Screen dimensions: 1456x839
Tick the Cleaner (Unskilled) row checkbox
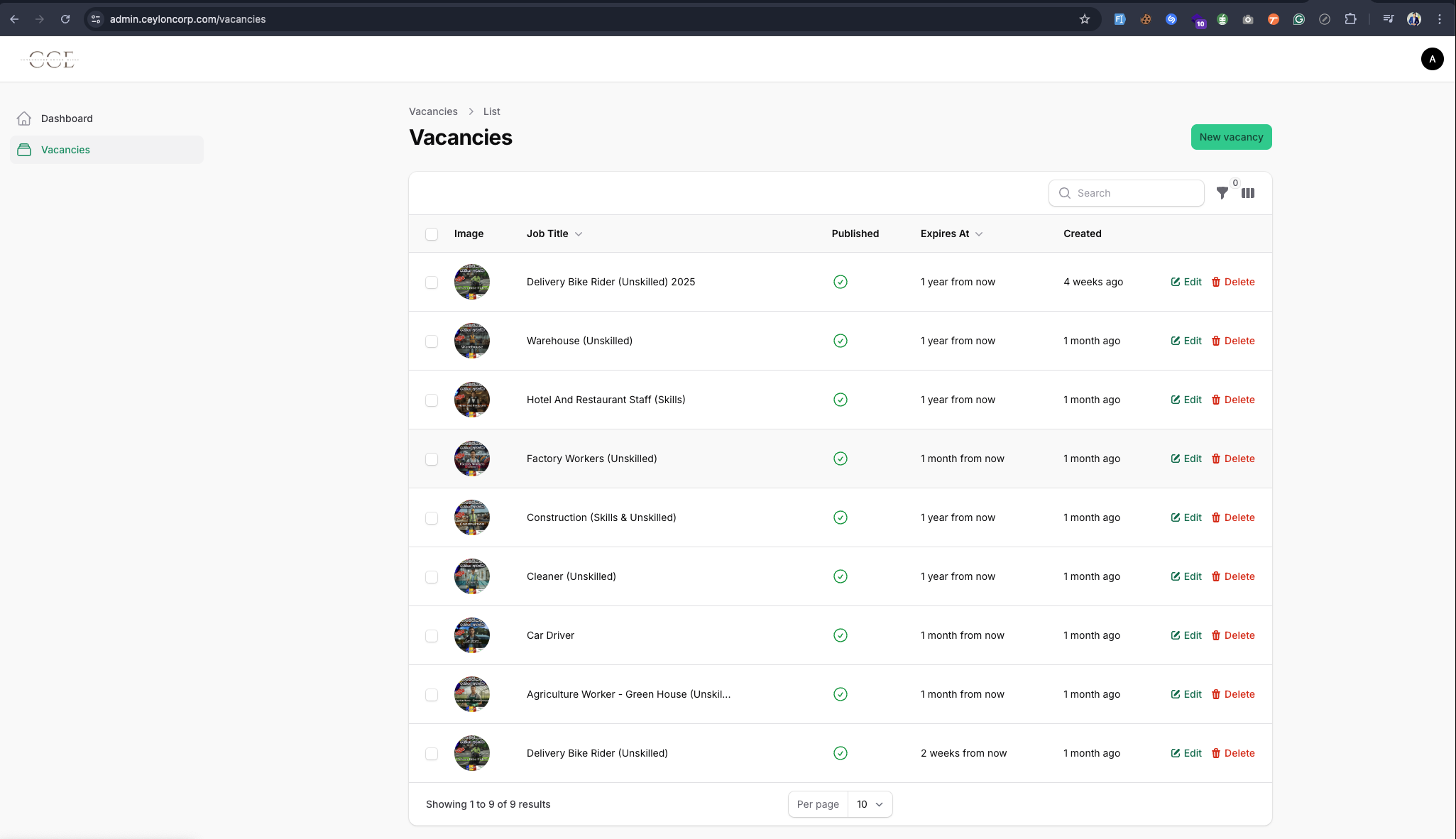coord(432,577)
